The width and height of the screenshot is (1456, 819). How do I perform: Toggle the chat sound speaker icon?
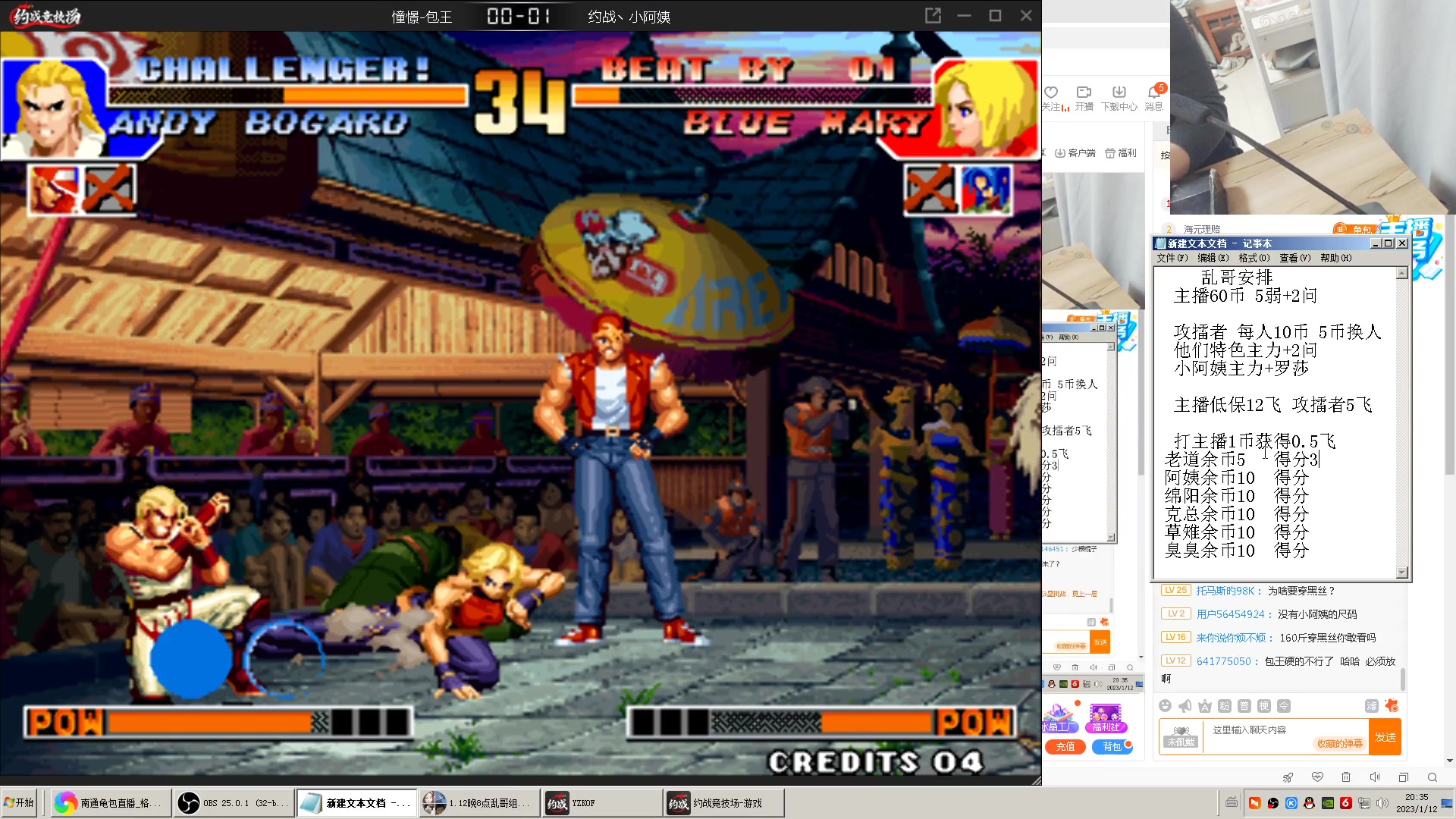click(1375, 777)
